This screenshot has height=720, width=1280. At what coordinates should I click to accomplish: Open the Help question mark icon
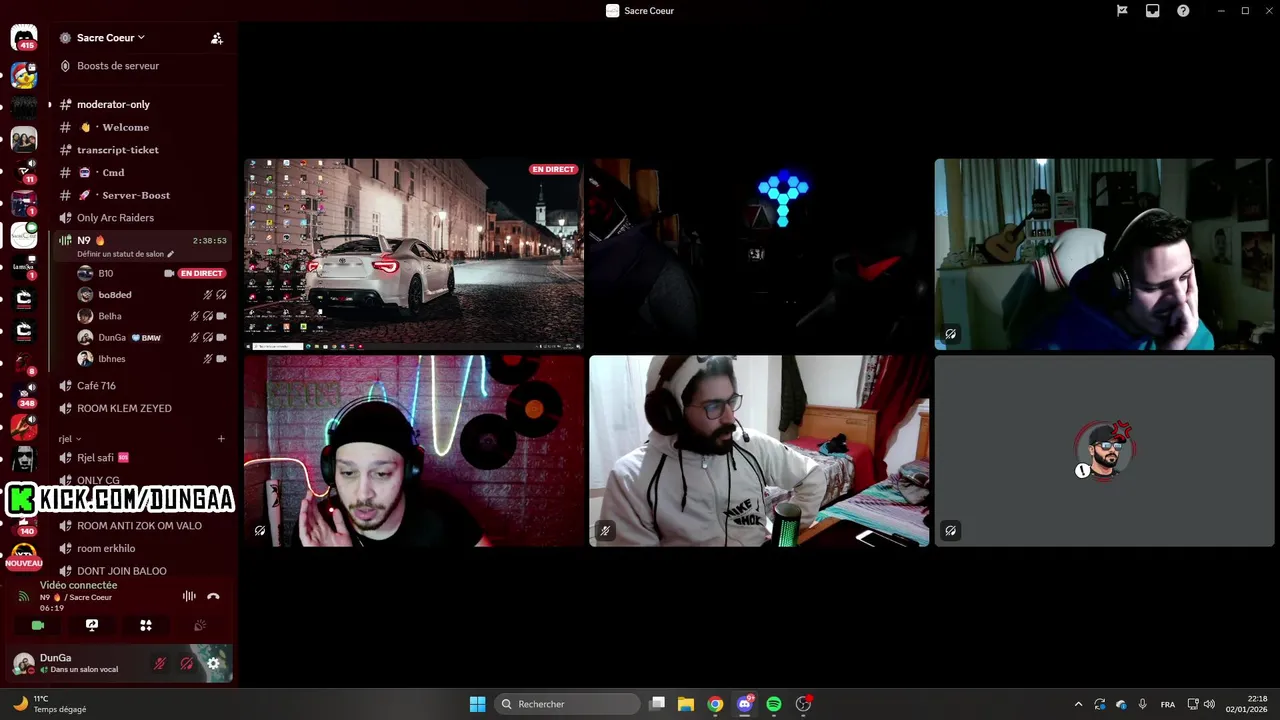tap(1184, 11)
